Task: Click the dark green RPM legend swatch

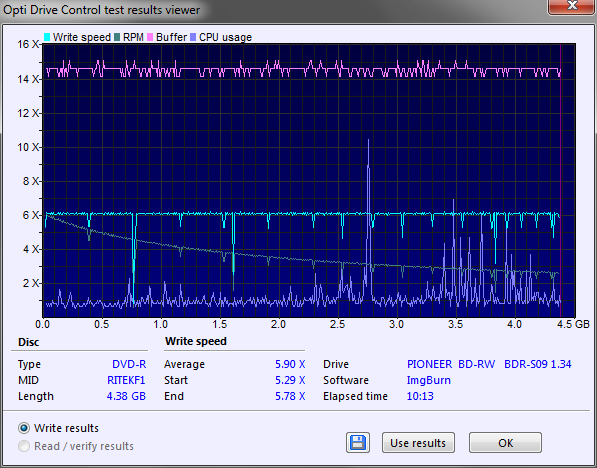Action: 117,37
